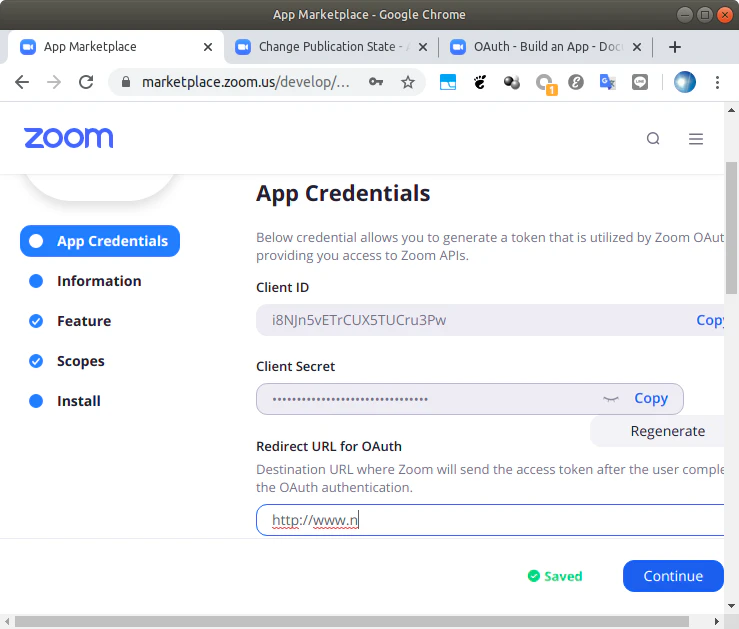
Task: Open the blue window-shaped extension icon
Action: pyautogui.click(x=448, y=82)
